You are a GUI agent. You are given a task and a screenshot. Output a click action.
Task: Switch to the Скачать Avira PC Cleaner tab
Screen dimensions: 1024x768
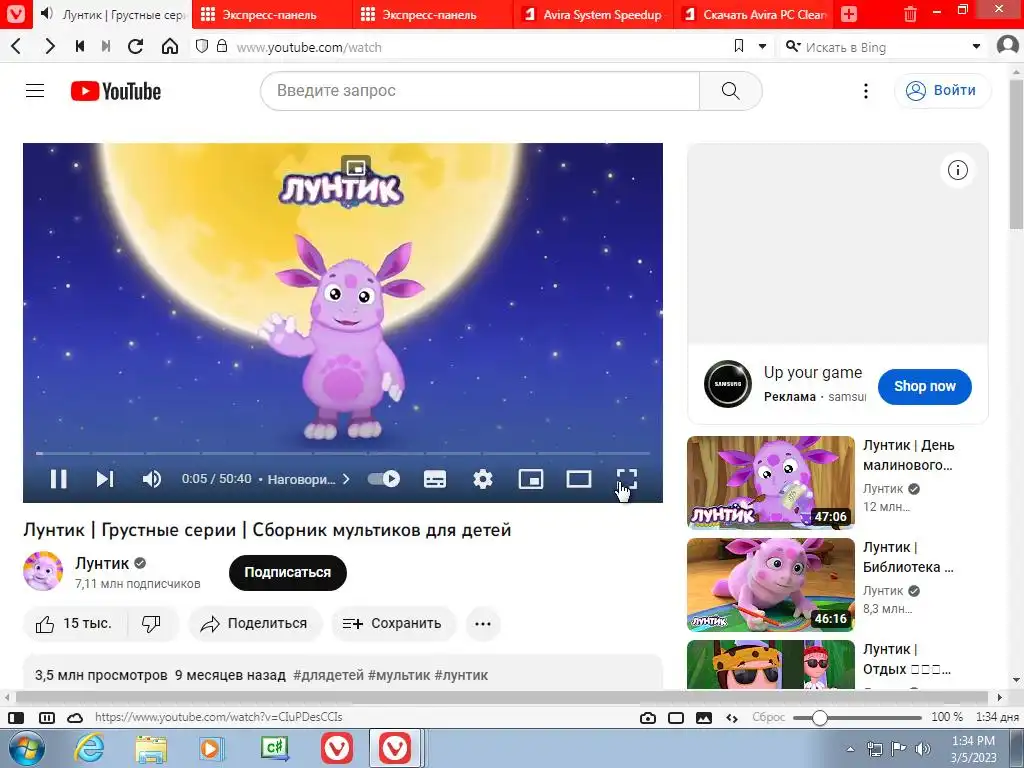point(753,14)
